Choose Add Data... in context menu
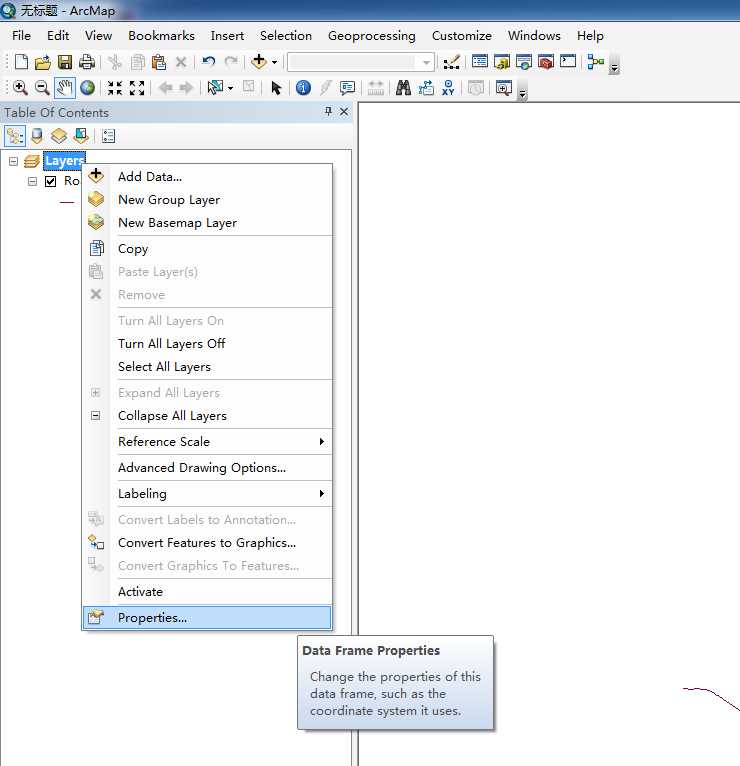Viewport: 740px width, 766px height. click(207, 176)
